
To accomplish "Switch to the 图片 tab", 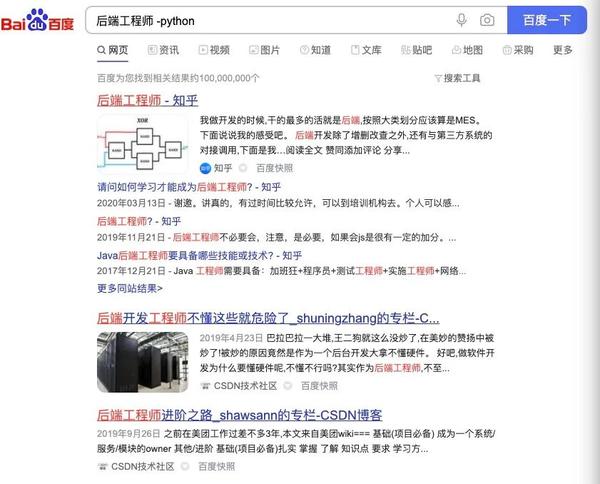I will pyautogui.click(x=264, y=50).
